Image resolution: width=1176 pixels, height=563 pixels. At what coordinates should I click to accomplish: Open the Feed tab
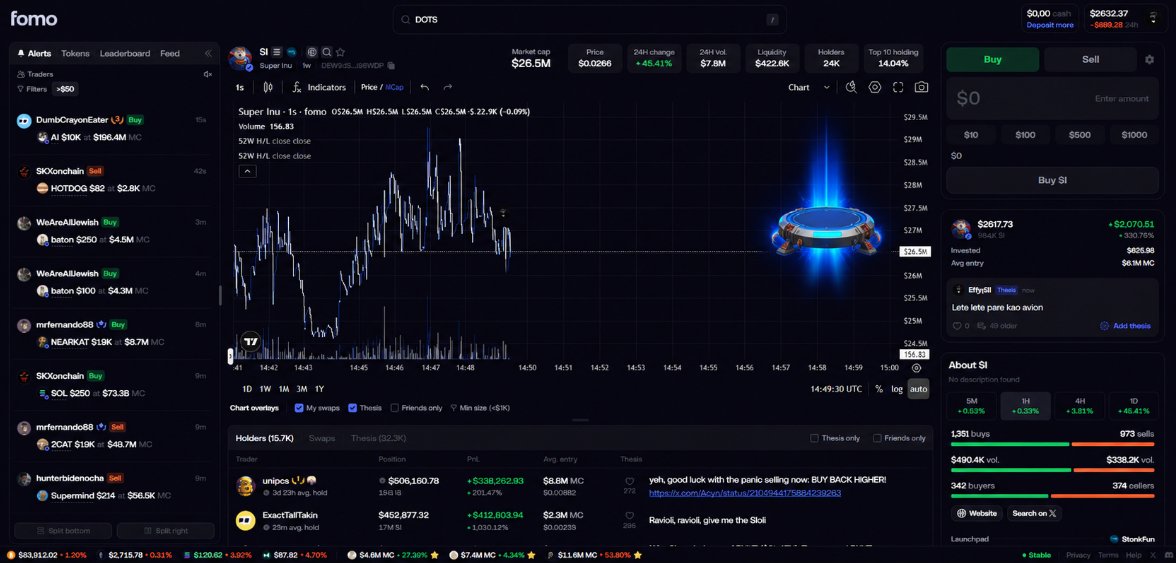170,53
